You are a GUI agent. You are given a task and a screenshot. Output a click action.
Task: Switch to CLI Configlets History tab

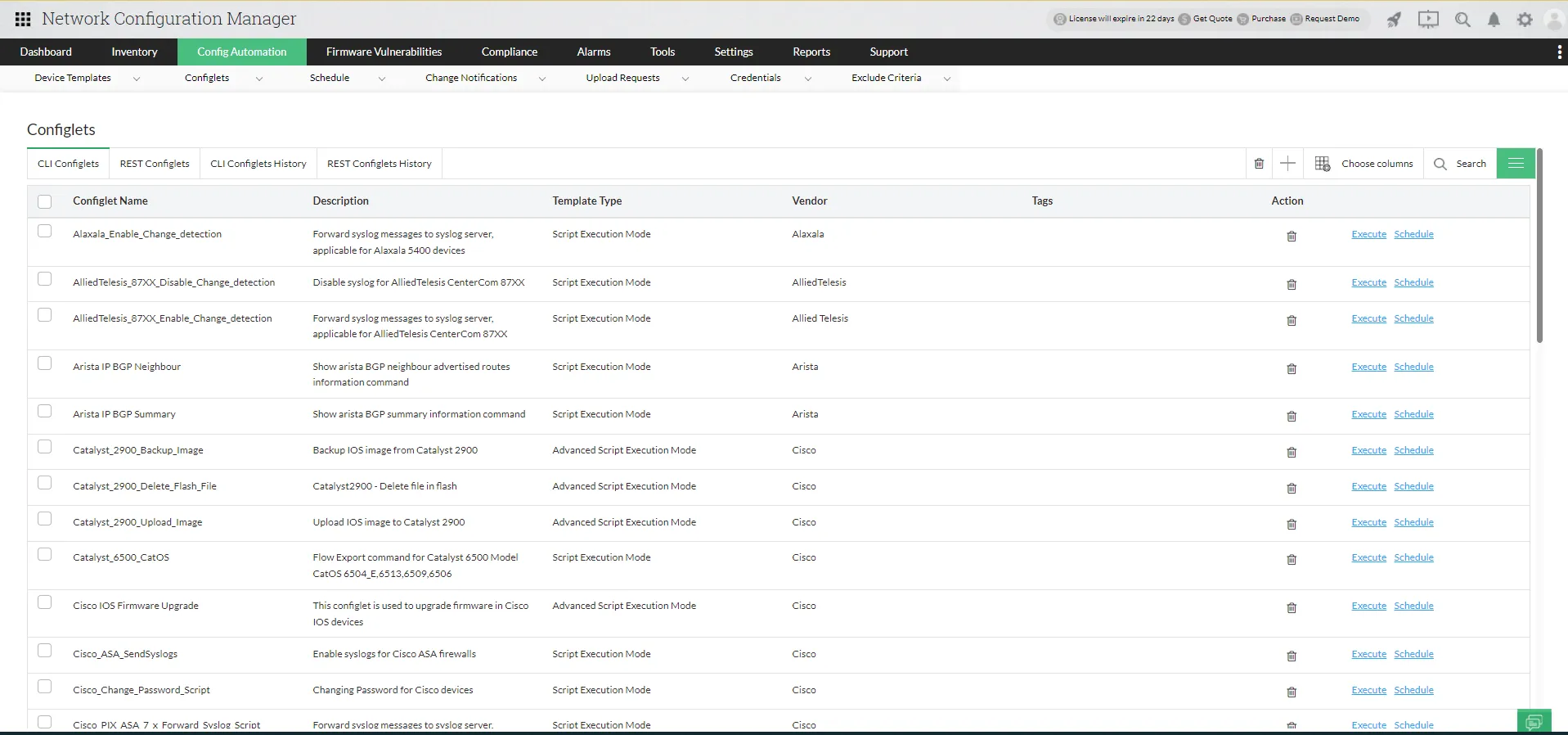pos(258,164)
